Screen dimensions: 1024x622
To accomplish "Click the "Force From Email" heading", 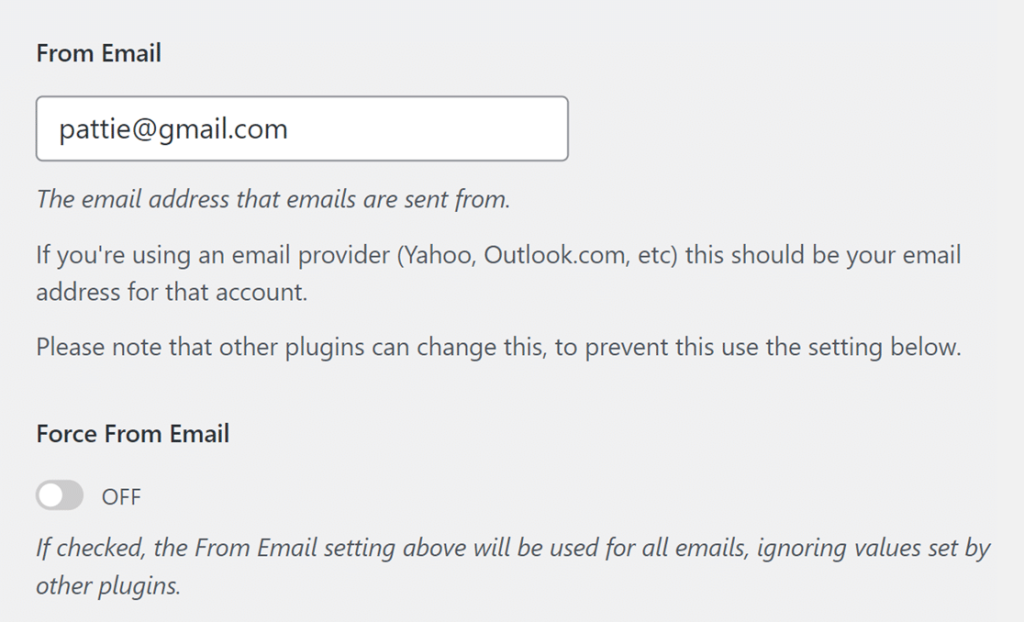I will tap(133, 434).
